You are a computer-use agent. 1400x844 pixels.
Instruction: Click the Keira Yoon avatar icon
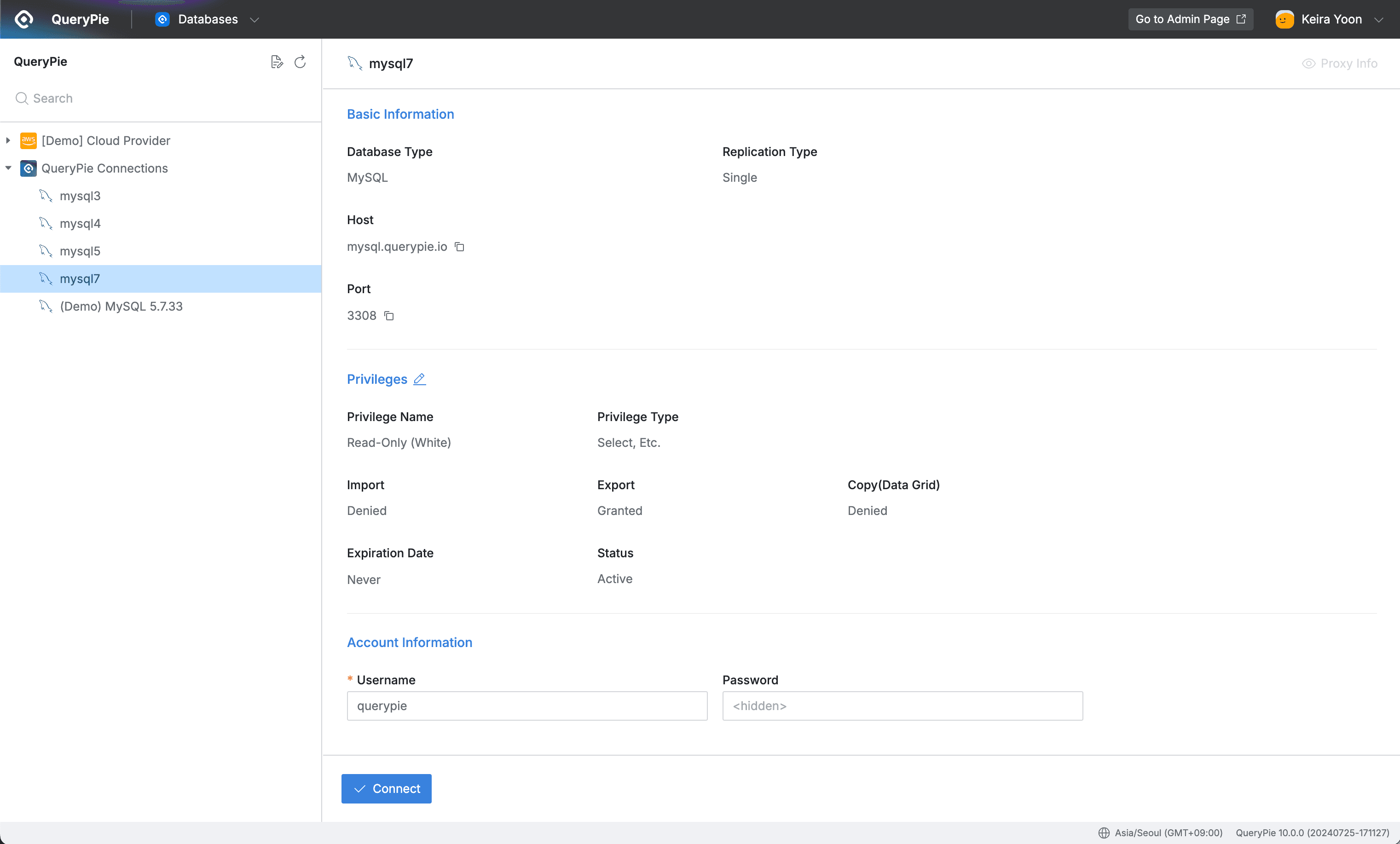point(1284,19)
